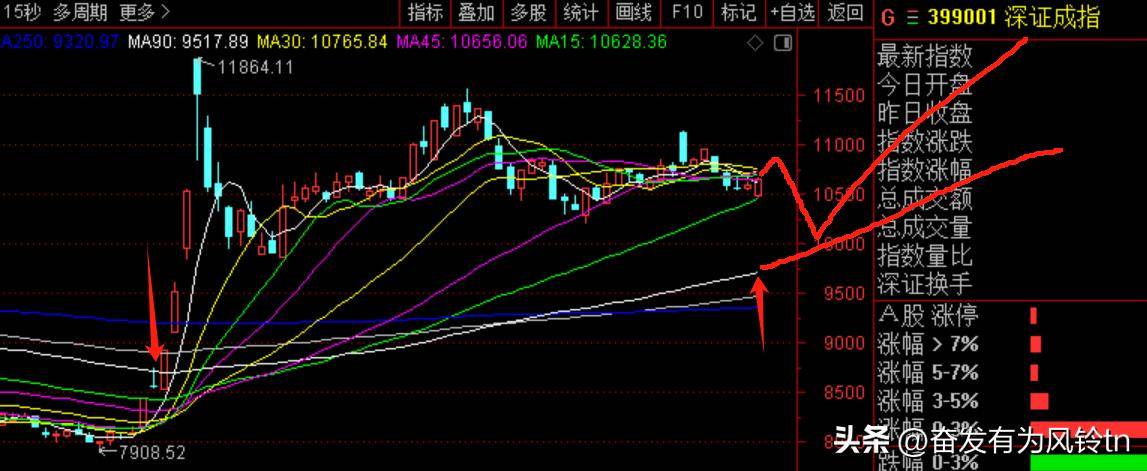Click the blue 250-day MA label 9320.97
The height and width of the screenshot is (471, 1147).
pyautogui.click(x=59, y=42)
